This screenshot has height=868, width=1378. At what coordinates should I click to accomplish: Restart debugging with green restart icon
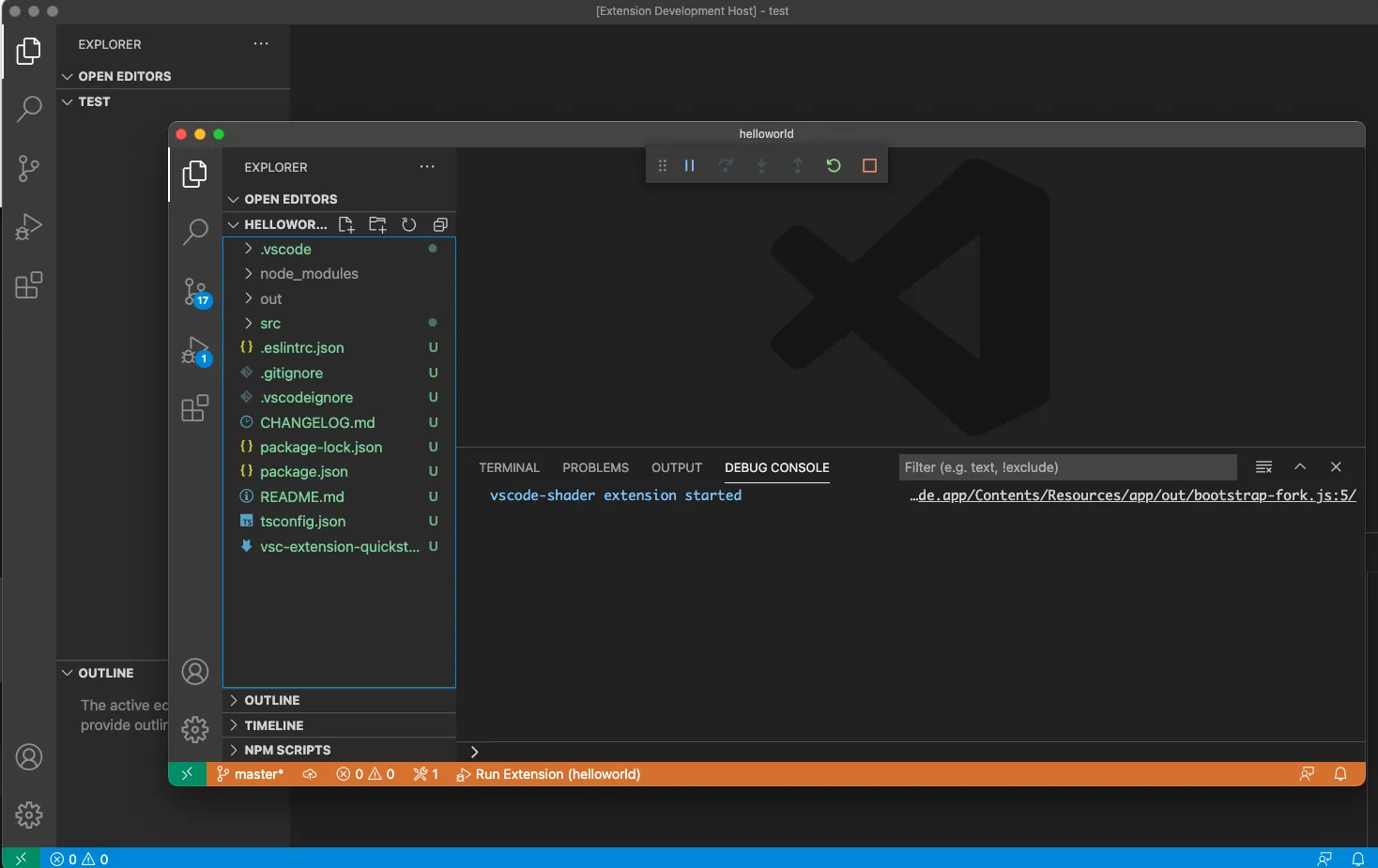click(834, 166)
